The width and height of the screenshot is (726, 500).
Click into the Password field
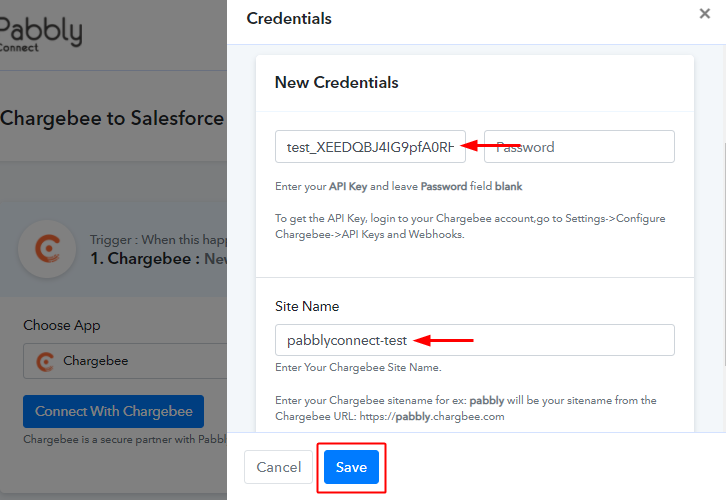(x=579, y=147)
